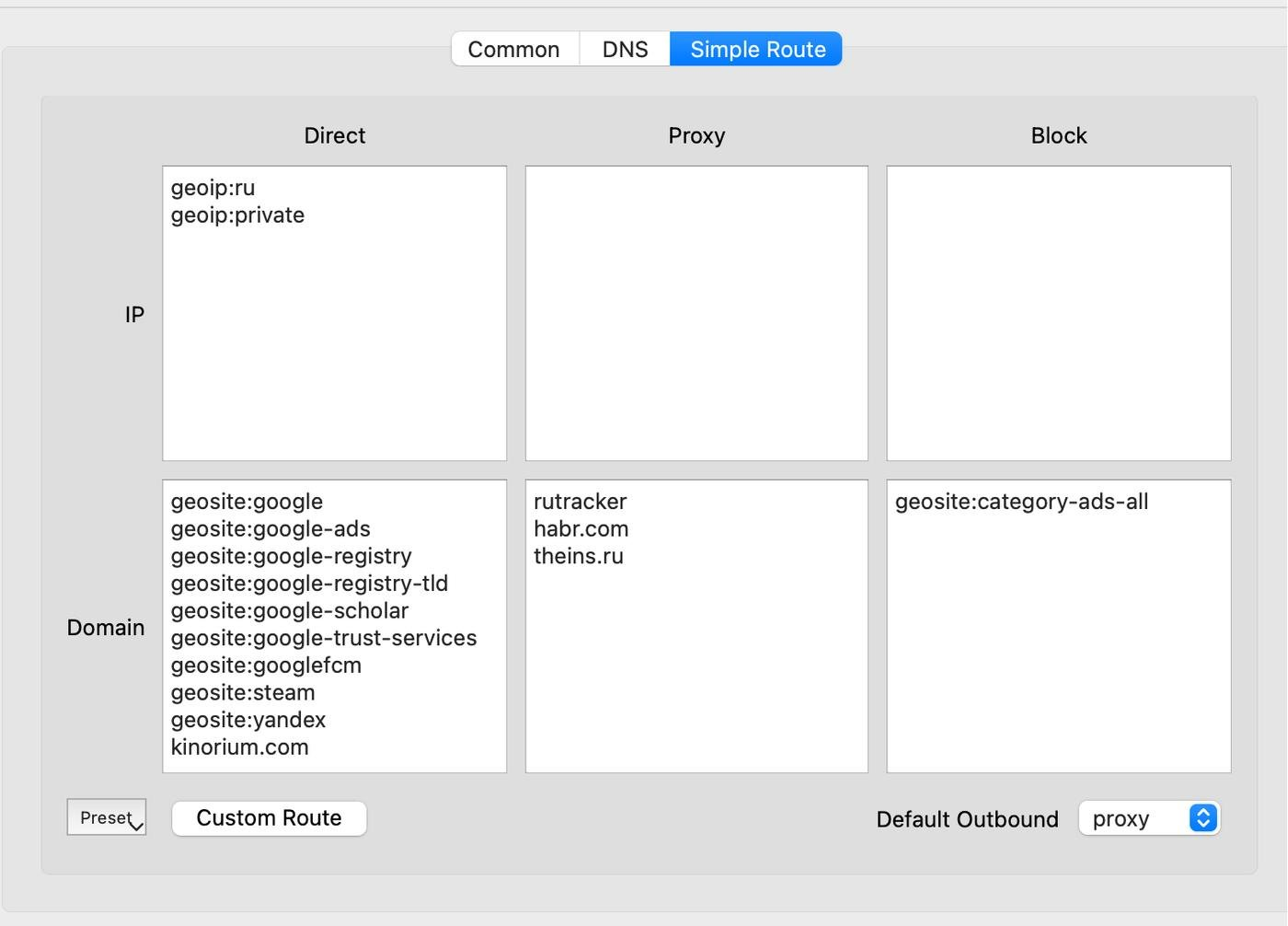Click inside the empty Proxy IP box

[x=696, y=313]
